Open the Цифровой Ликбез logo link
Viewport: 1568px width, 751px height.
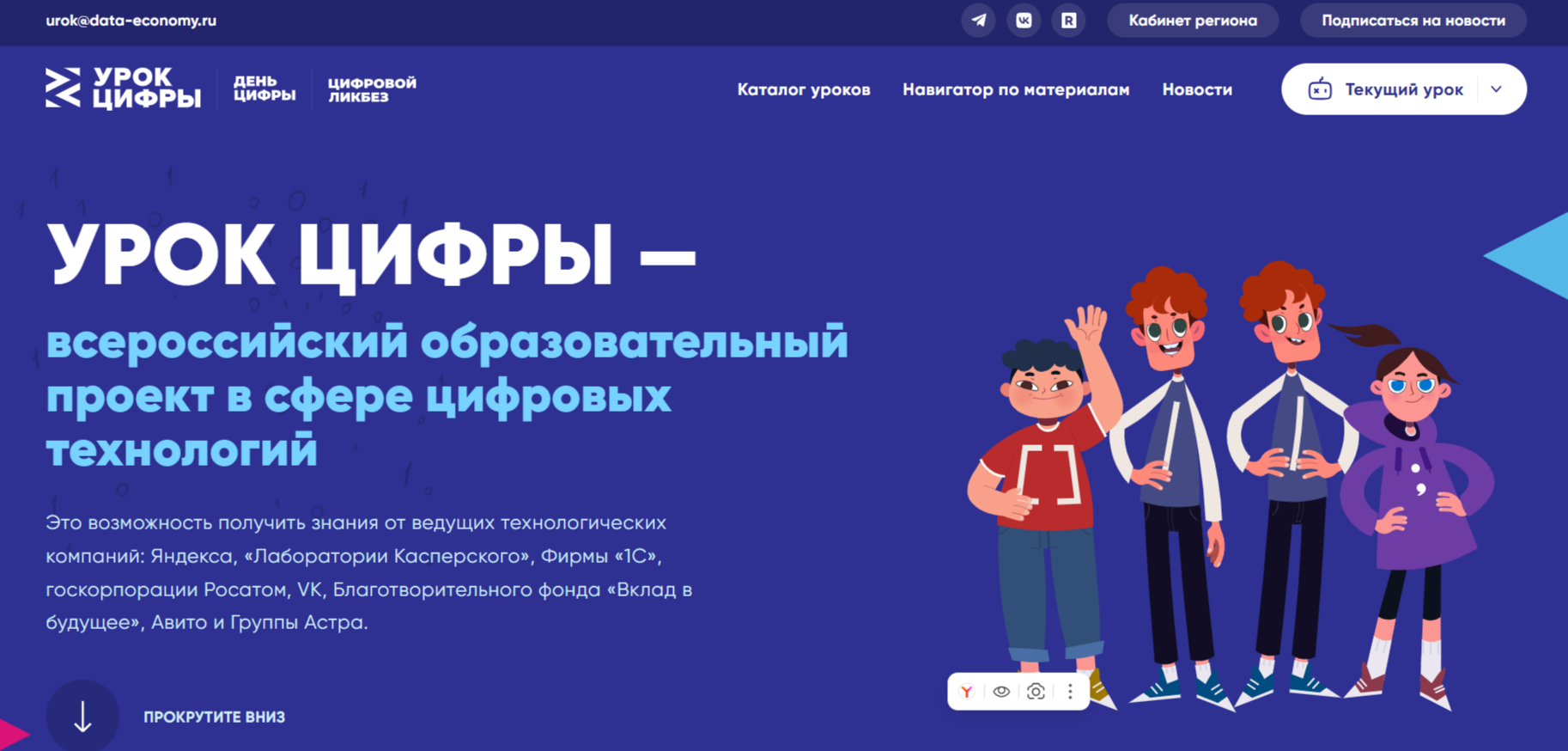coord(372,89)
